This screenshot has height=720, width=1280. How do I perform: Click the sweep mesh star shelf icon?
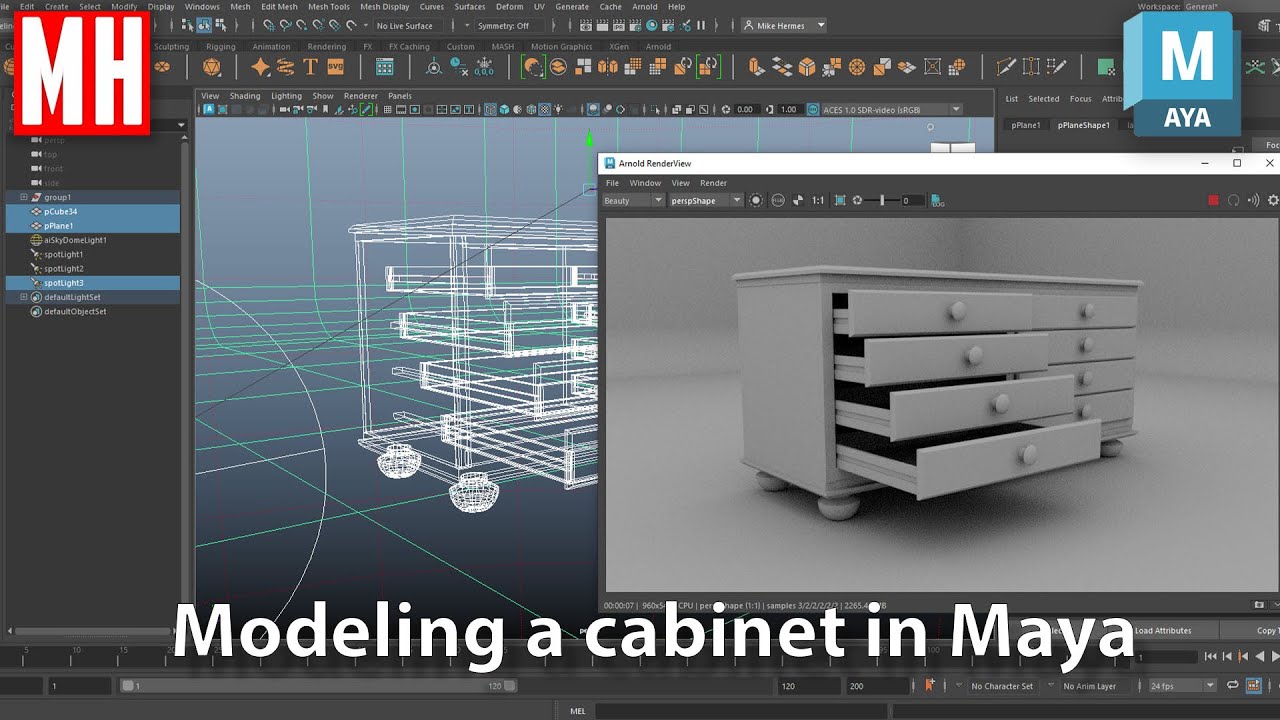point(261,67)
